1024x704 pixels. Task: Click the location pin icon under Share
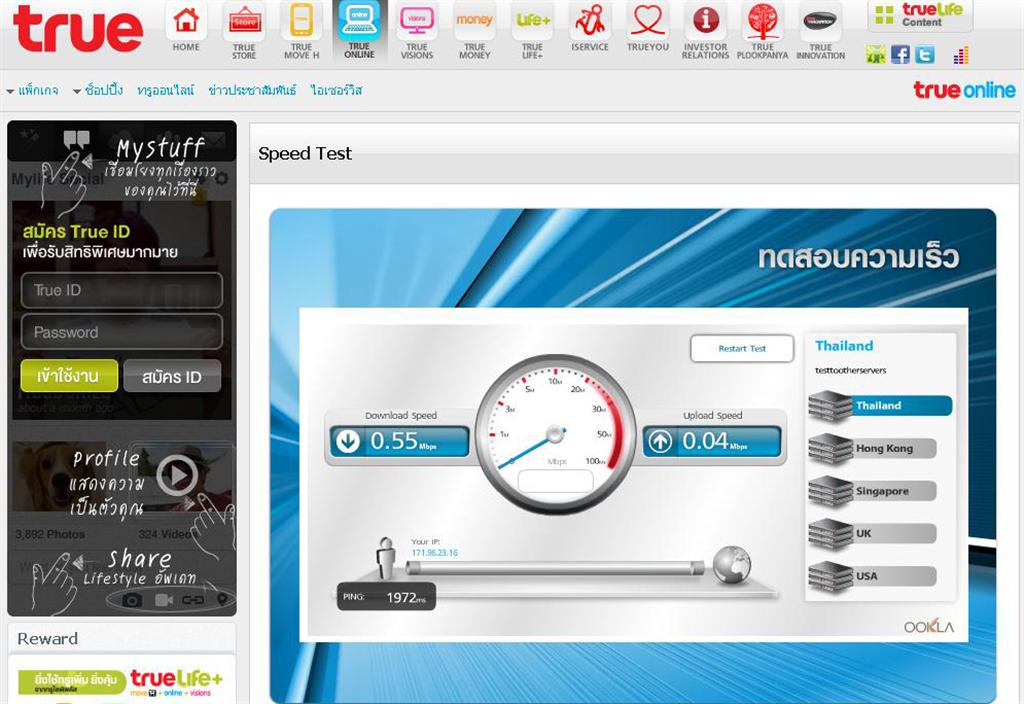pos(222,599)
